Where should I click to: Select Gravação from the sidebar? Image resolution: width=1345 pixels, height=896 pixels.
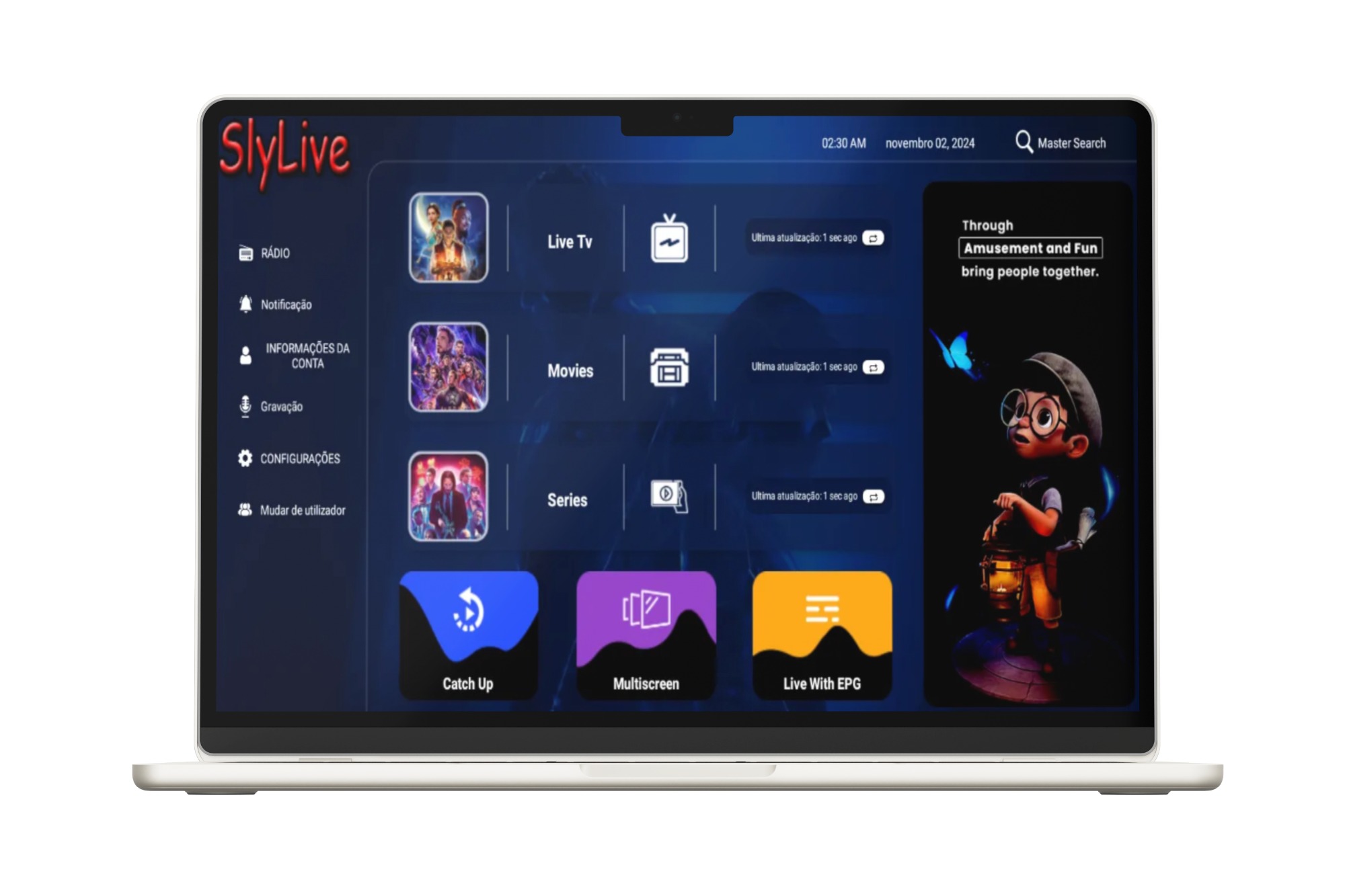pyautogui.click(x=281, y=405)
